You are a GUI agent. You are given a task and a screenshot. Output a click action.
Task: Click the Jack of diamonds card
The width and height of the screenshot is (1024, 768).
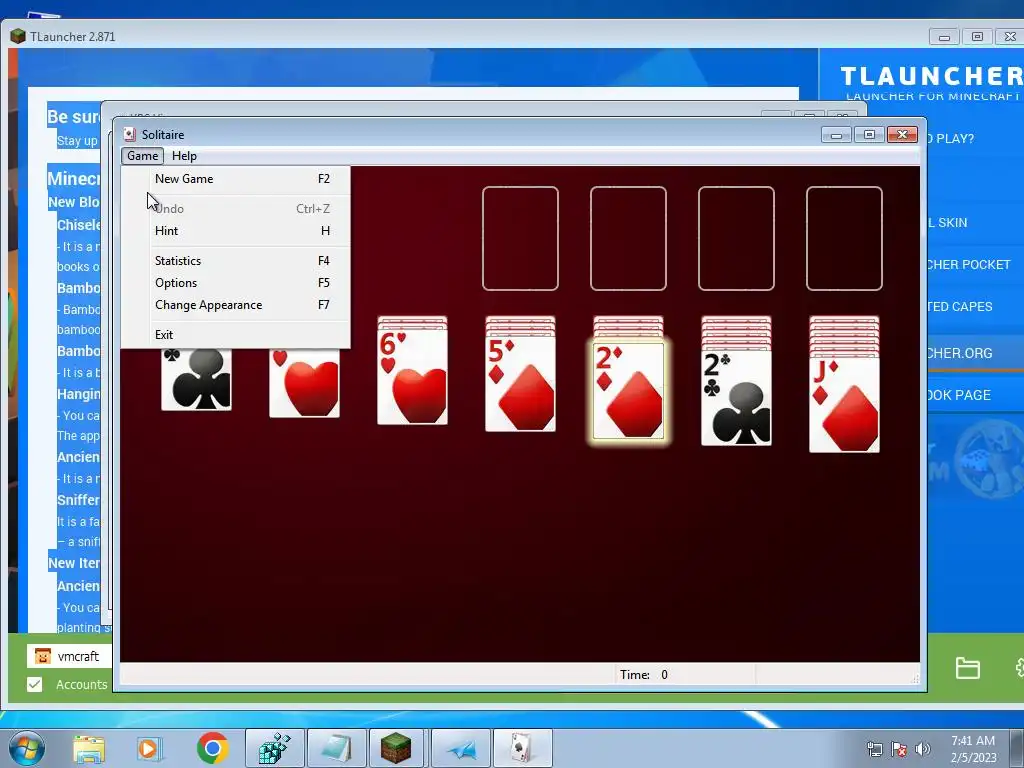click(844, 404)
